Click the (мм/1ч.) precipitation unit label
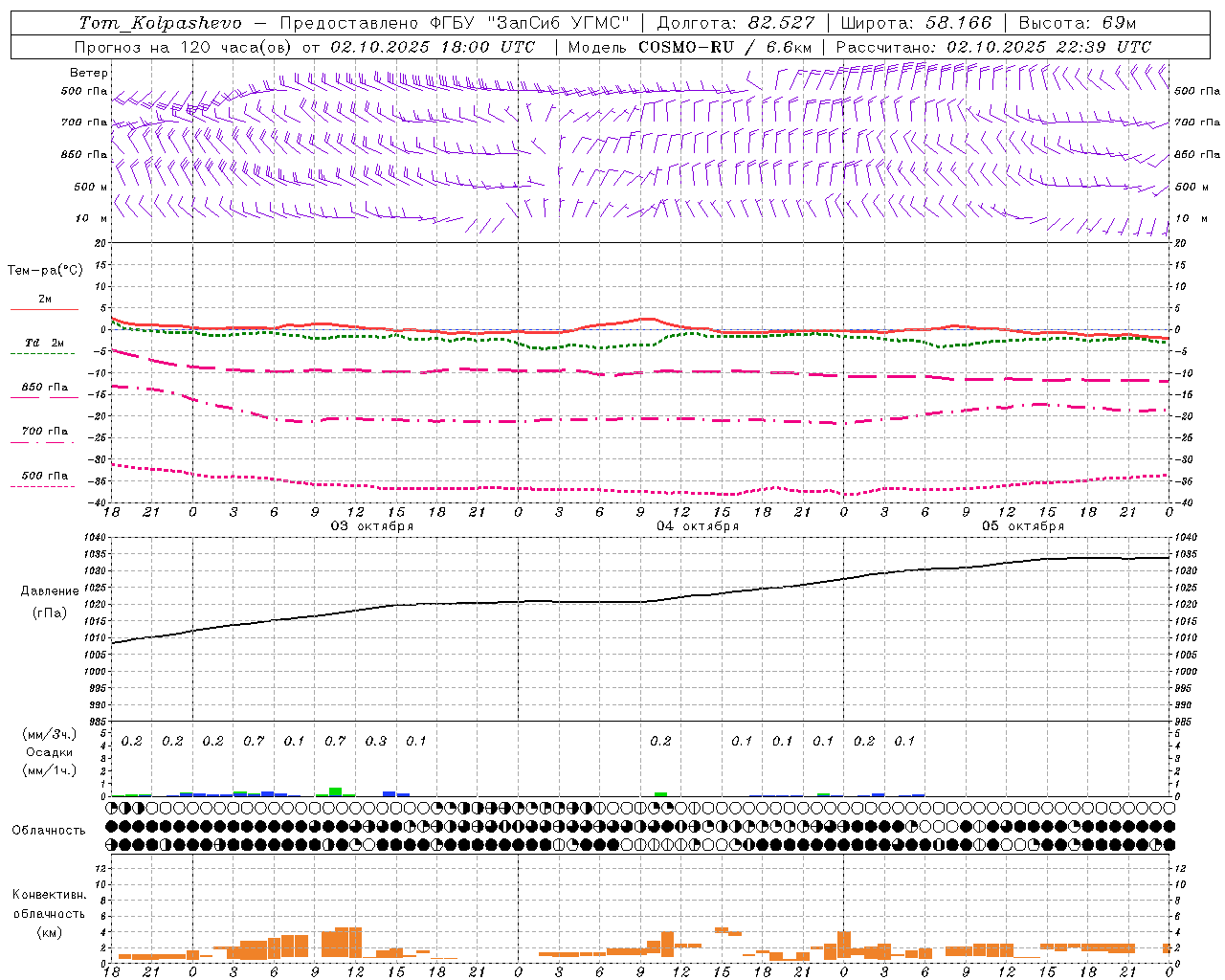The width and height of the screenshot is (1225, 980). coord(50,771)
